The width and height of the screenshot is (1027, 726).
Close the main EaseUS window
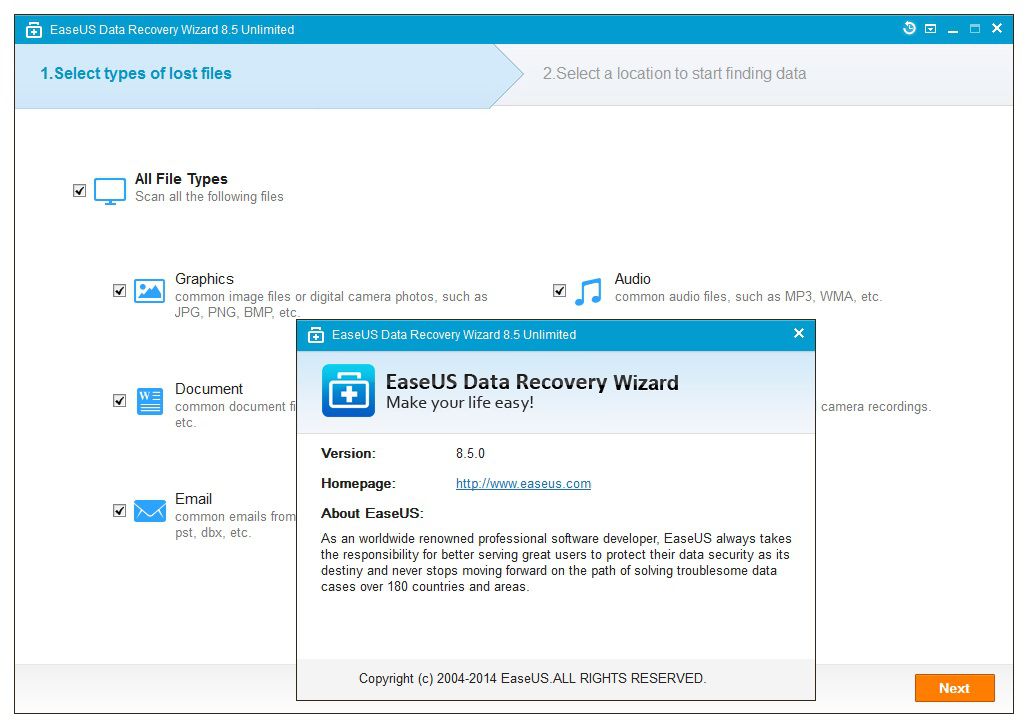pos(997,28)
